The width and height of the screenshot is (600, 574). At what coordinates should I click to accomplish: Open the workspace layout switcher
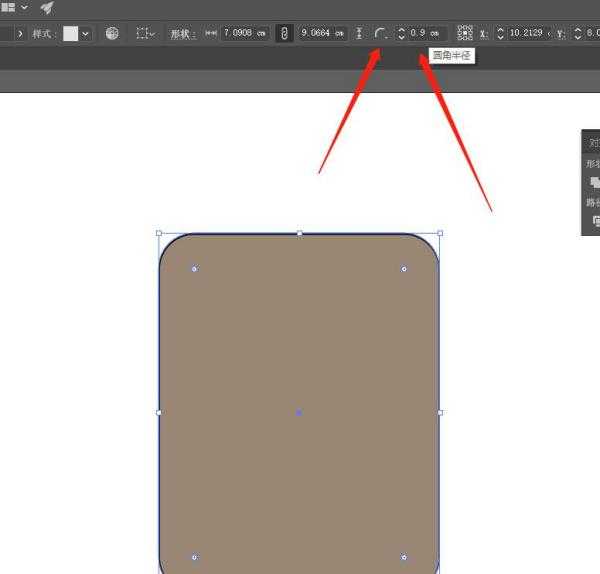click(12, 7)
